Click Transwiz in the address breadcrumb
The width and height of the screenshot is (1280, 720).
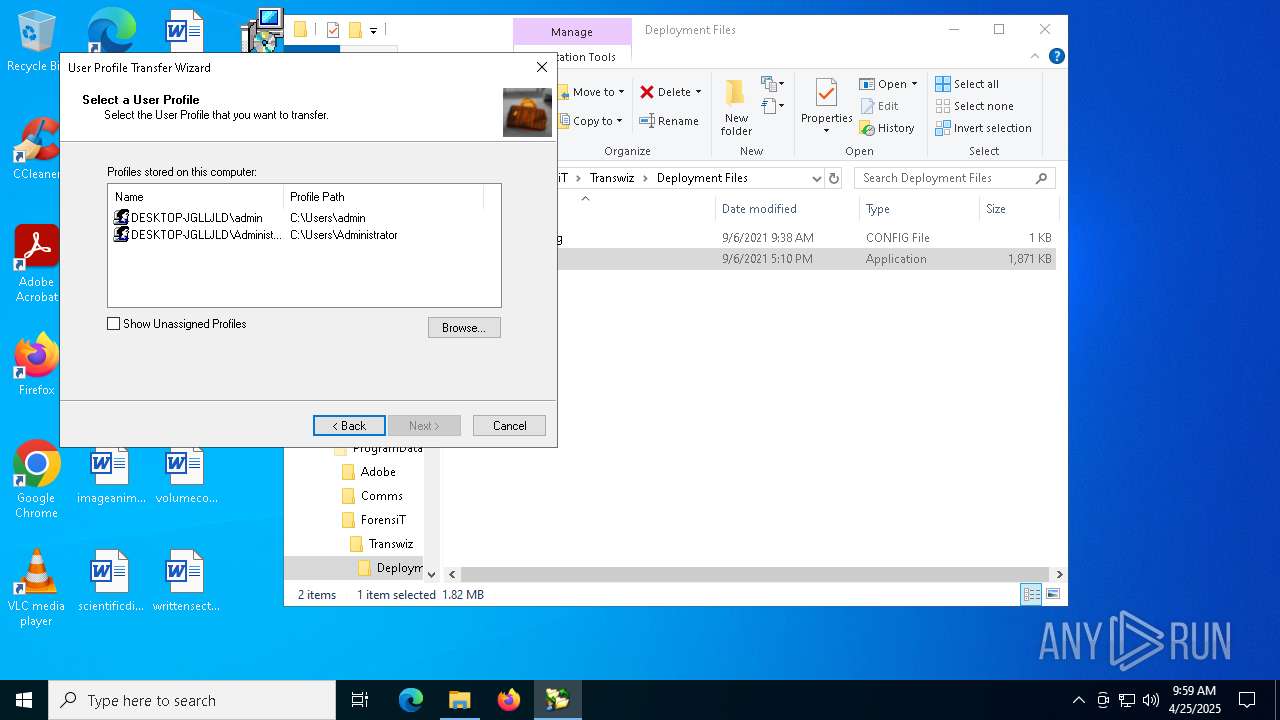click(x=613, y=178)
